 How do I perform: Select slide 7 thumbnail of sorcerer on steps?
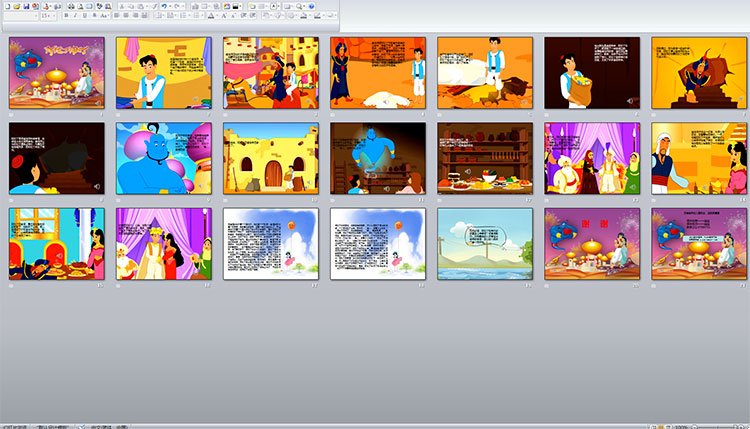click(699, 73)
